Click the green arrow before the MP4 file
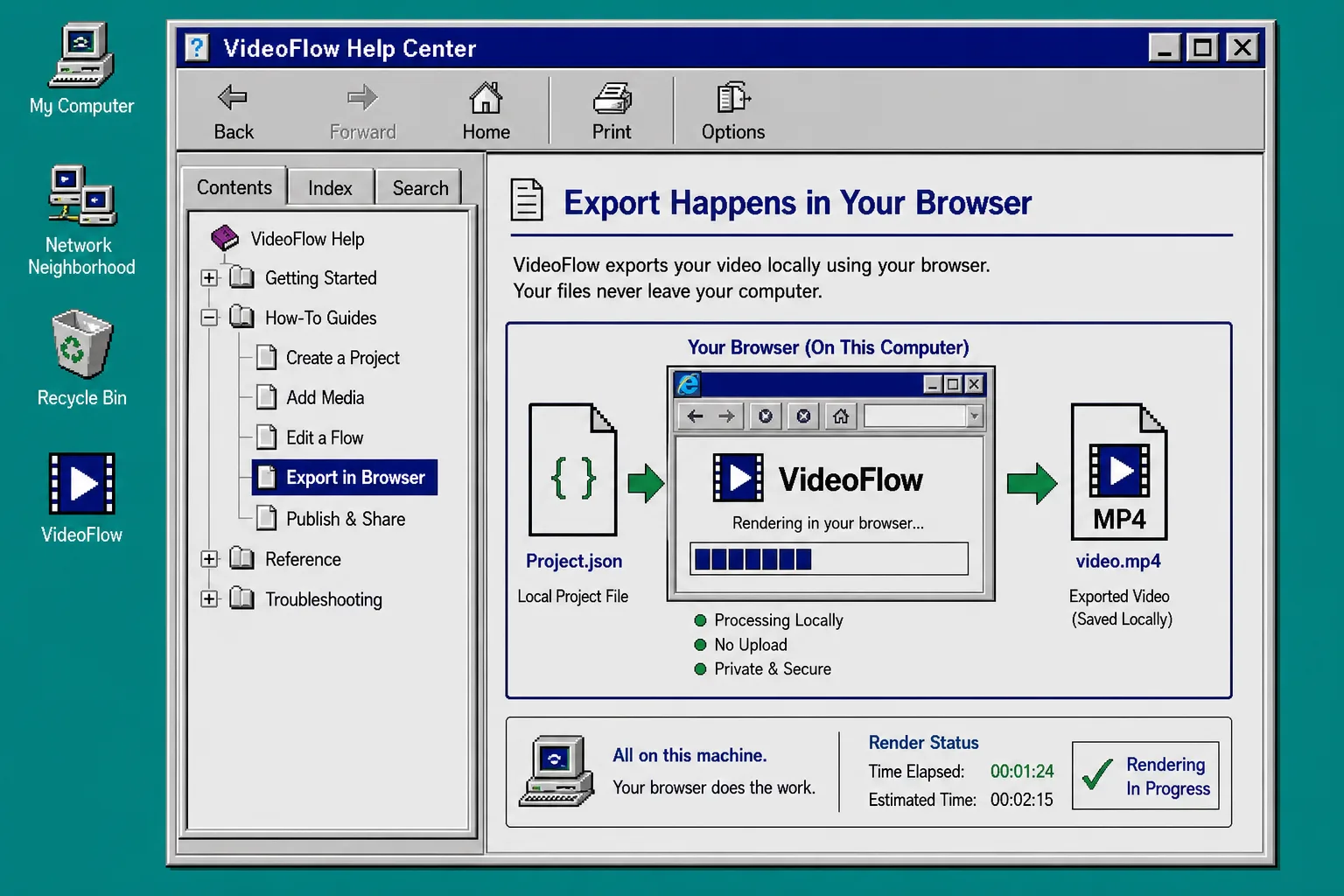This screenshot has width=1344, height=896. point(1032,483)
